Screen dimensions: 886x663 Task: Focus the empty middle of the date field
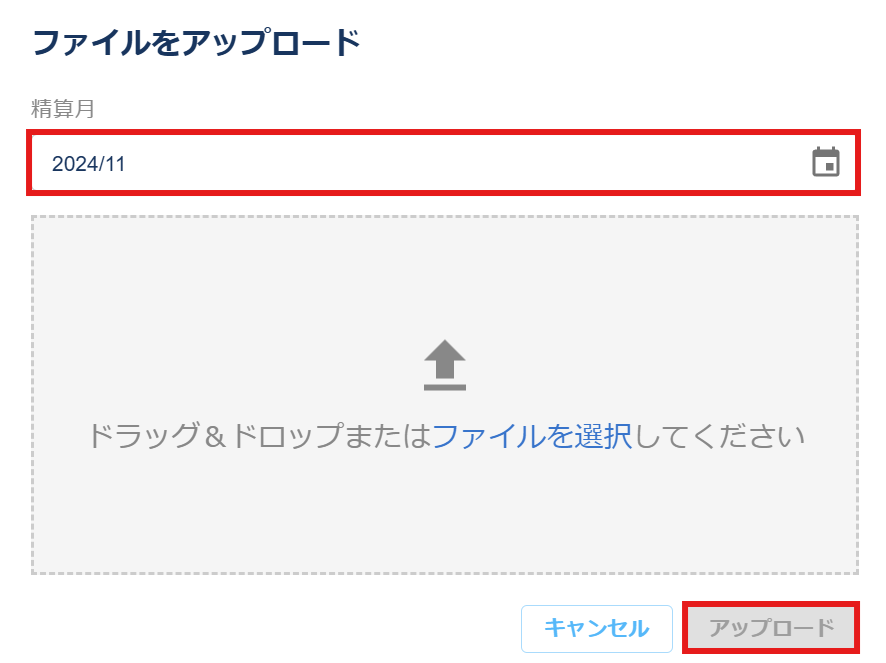(444, 163)
